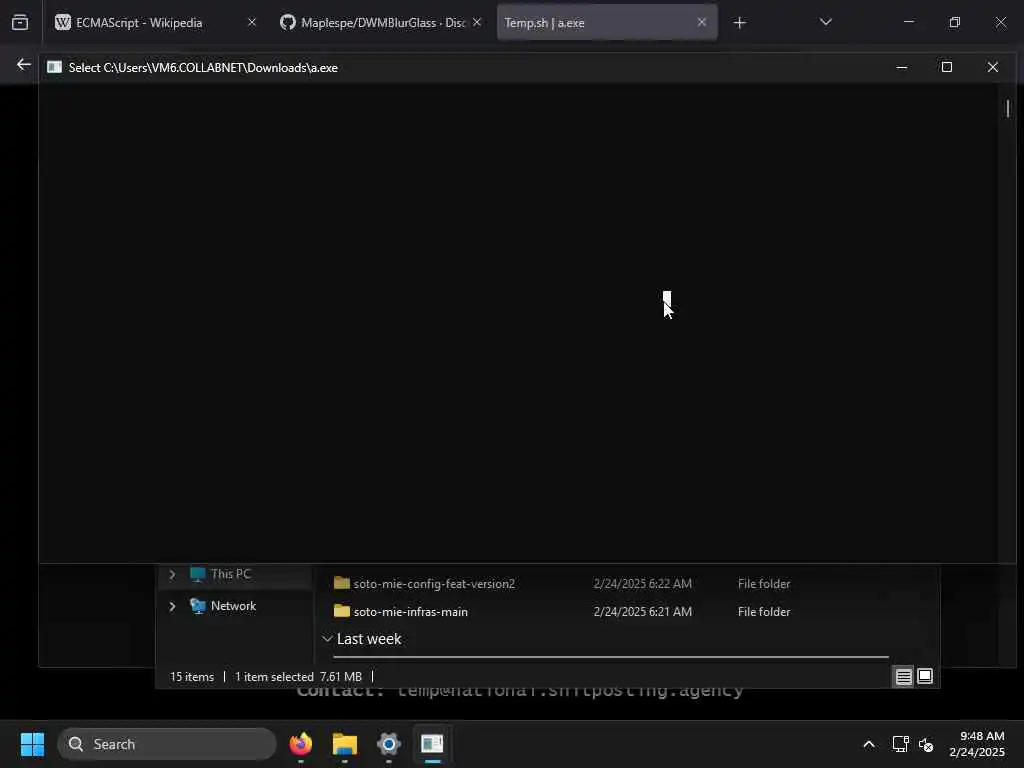
Task: Show hidden system tray icons
Action: 869,744
